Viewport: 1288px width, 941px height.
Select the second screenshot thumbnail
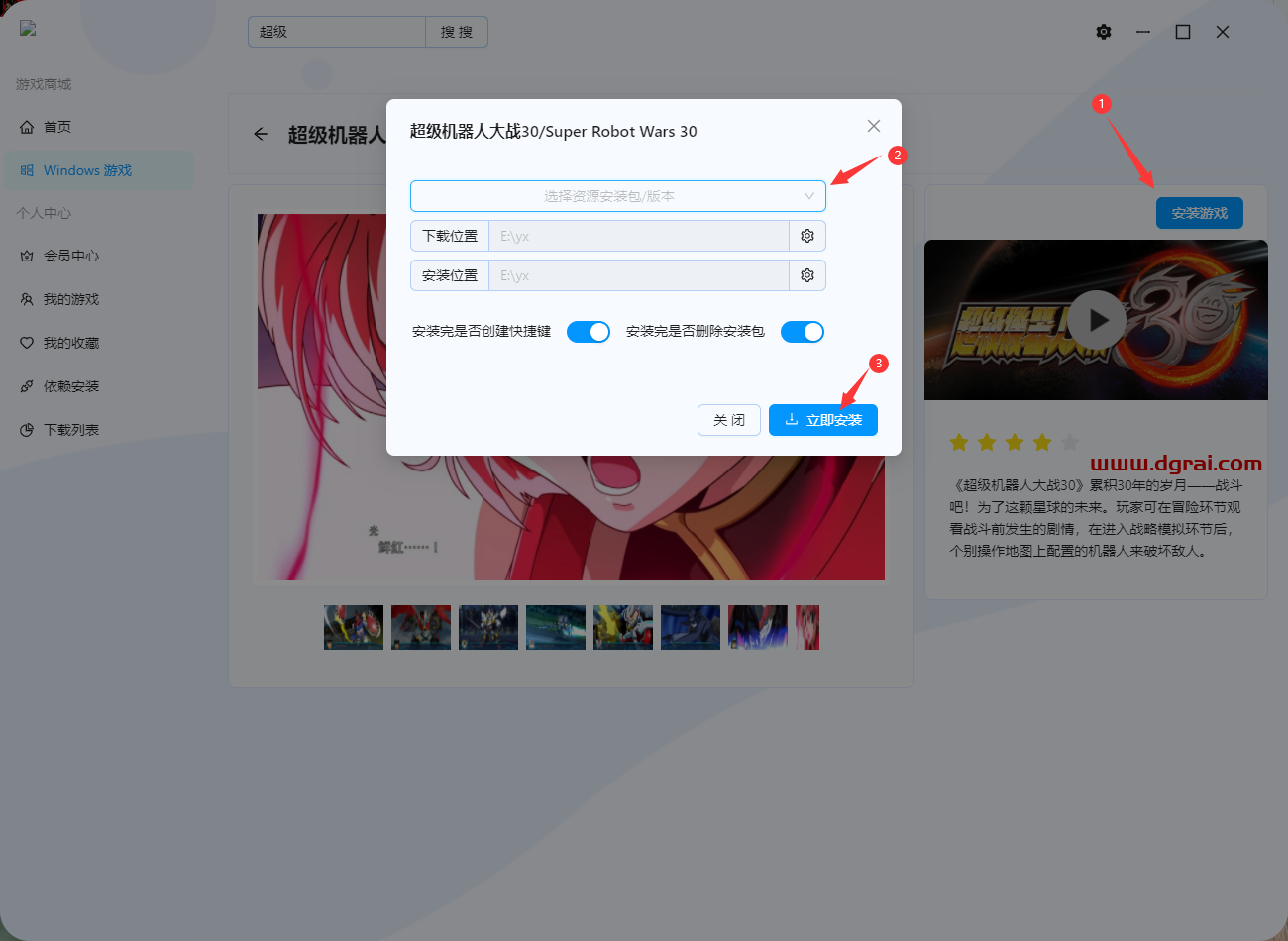tap(421, 628)
